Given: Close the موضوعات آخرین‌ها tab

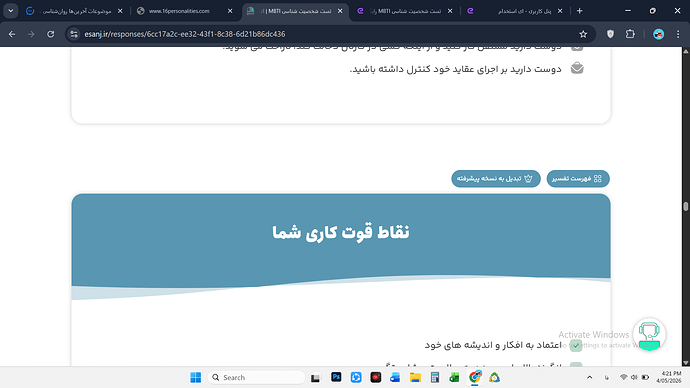Looking at the screenshot, I should 120,11.
